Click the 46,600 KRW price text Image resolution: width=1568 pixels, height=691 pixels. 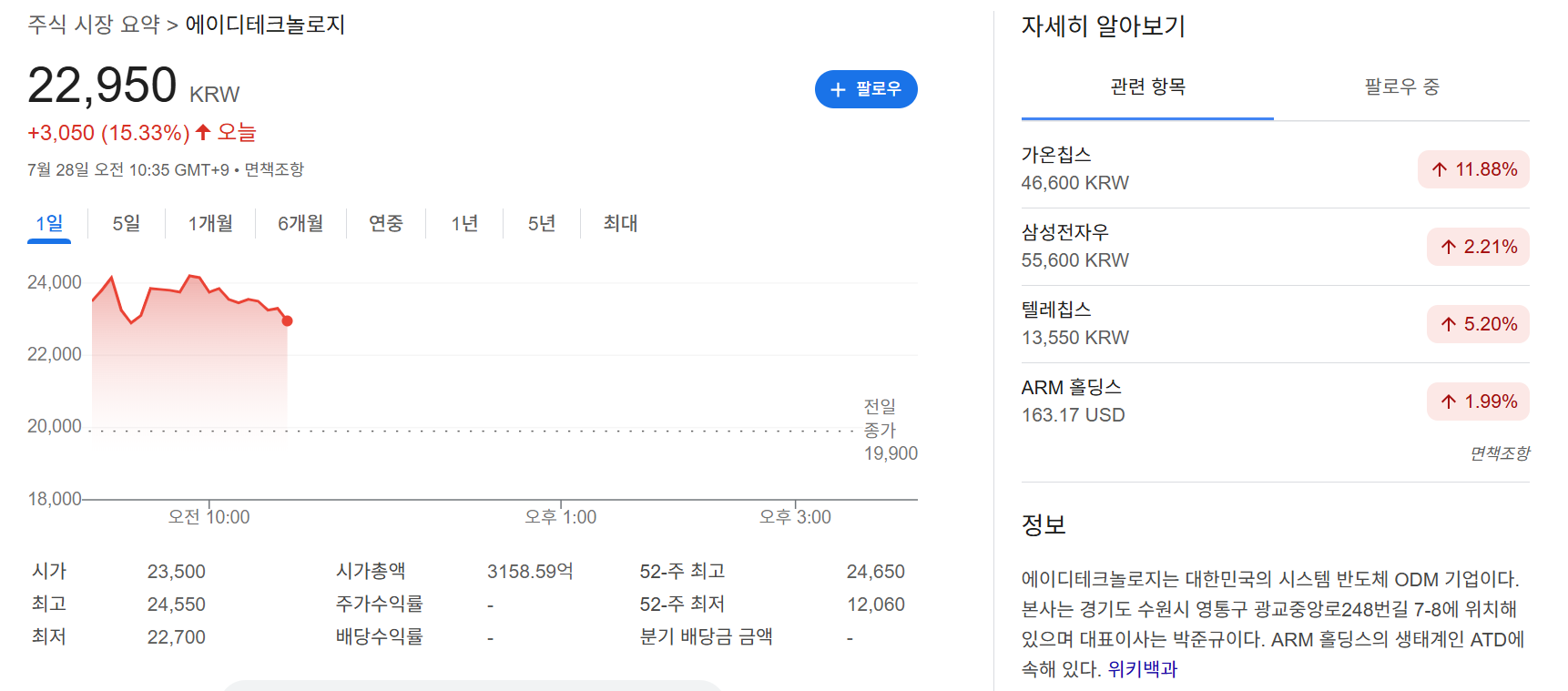(x=1075, y=183)
